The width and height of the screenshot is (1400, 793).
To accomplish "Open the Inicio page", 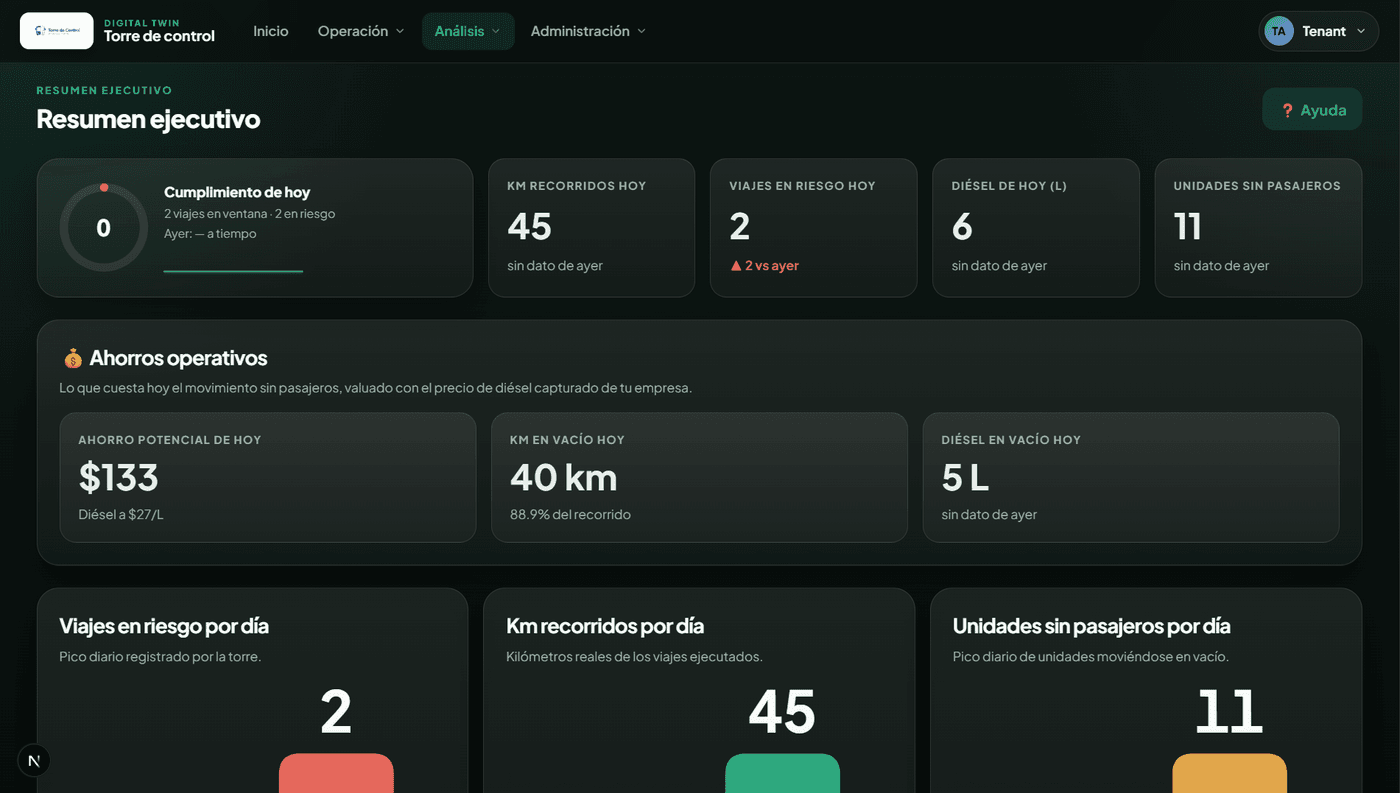I will click(x=271, y=31).
